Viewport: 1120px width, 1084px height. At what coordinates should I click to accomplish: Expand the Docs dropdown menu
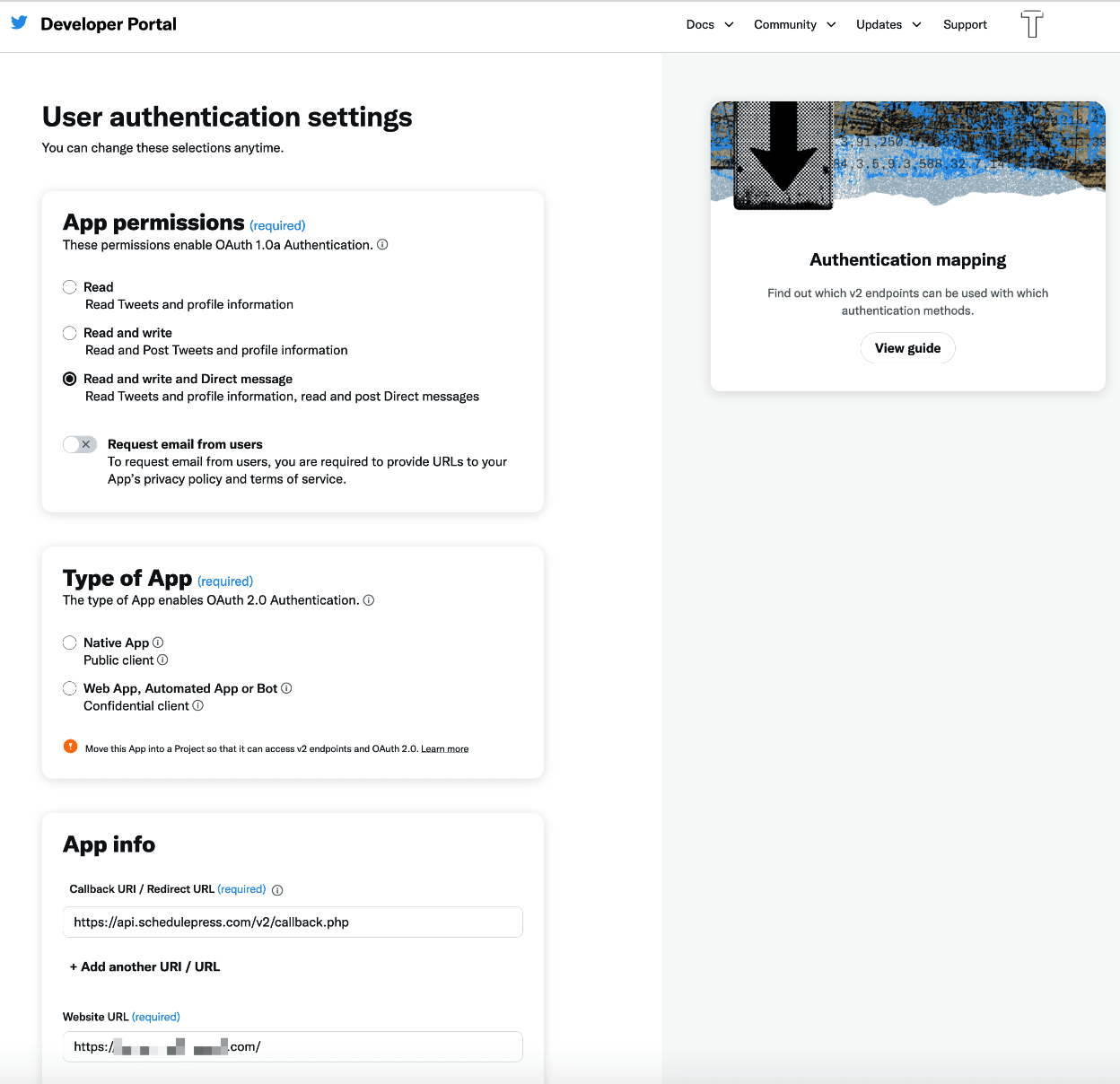[x=710, y=24]
